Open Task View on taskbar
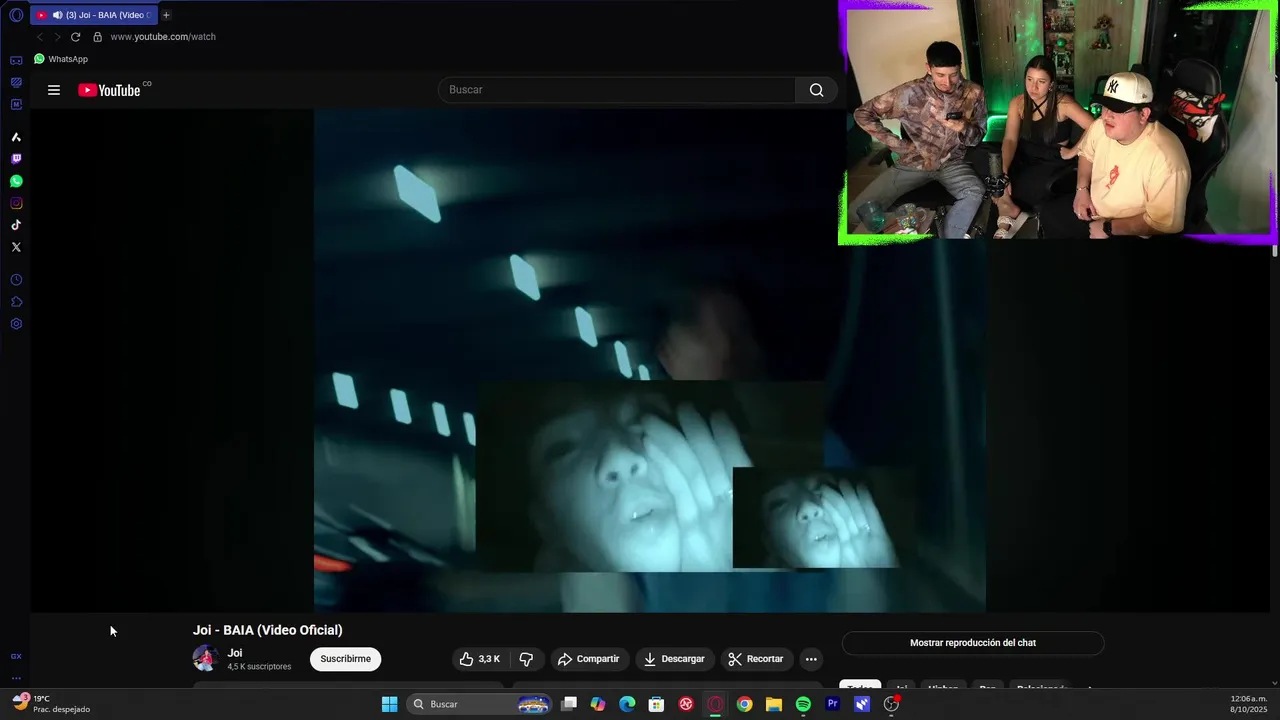Image resolution: width=1280 pixels, height=720 pixels. tap(569, 704)
